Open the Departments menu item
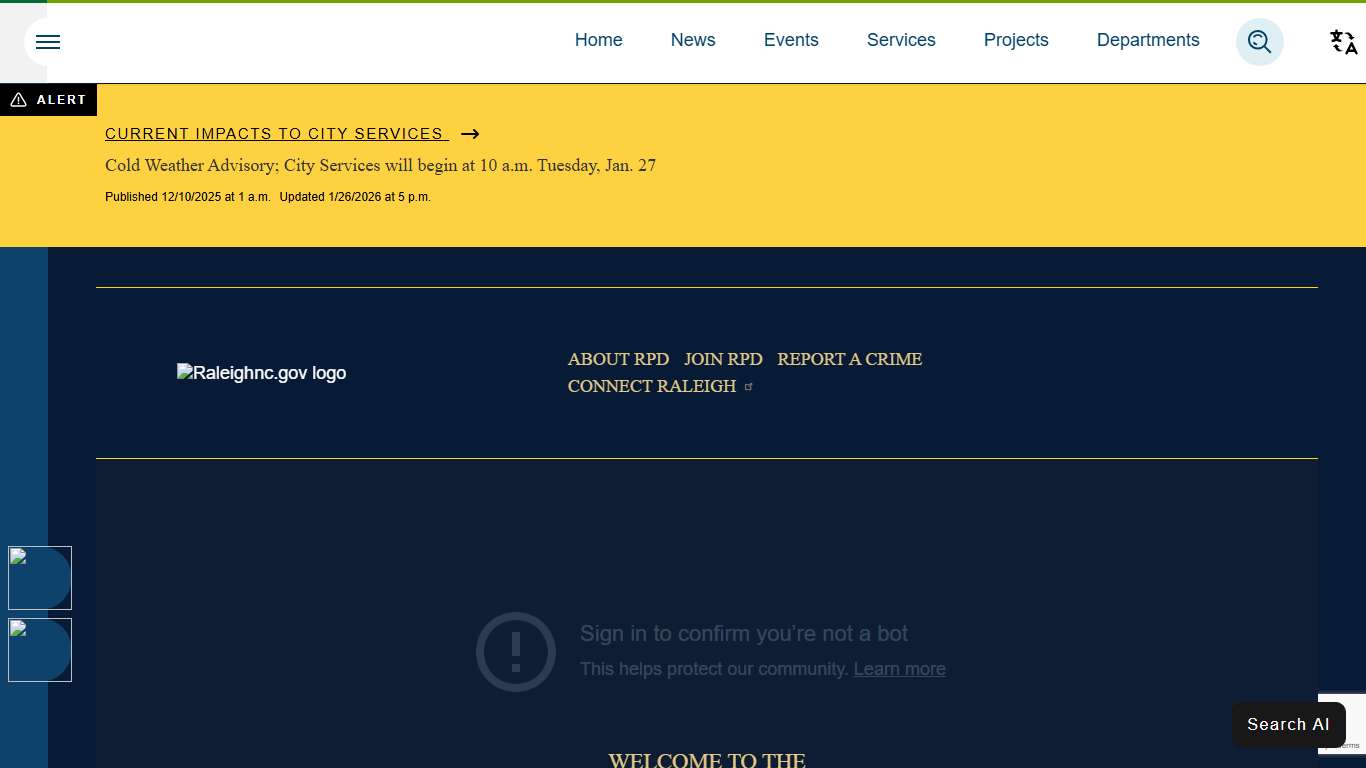 [1148, 40]
